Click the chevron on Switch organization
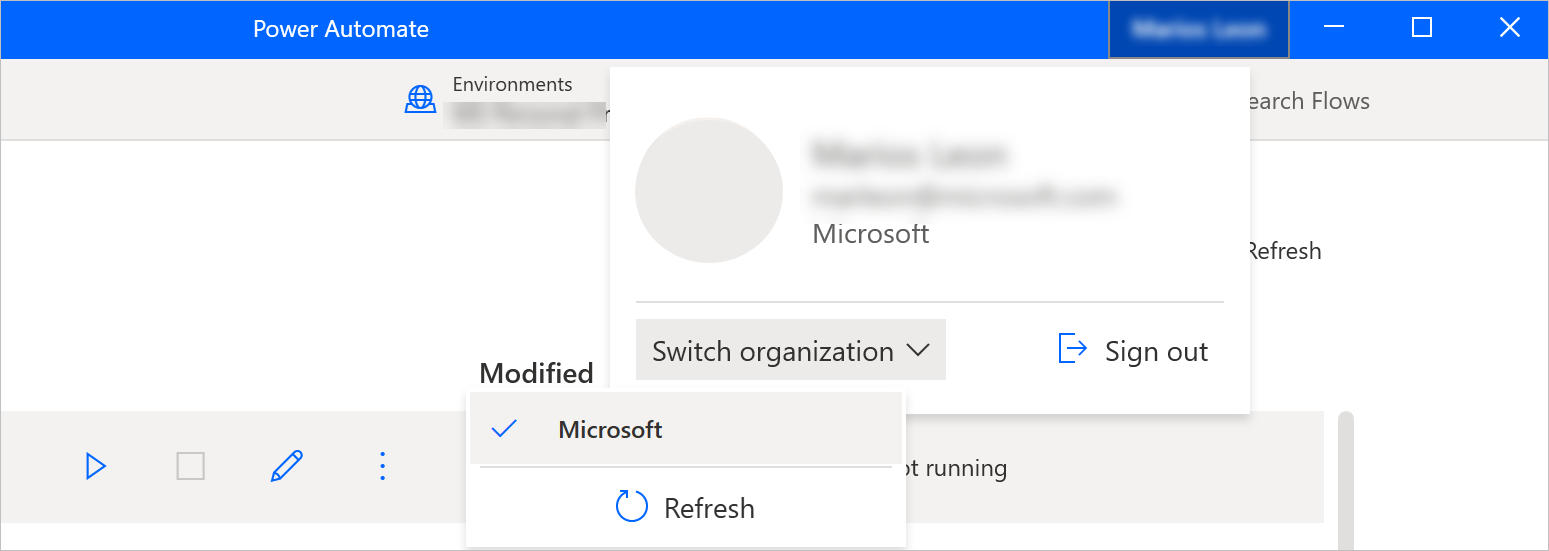The width and height of the screenshot is (1549, 551). [918, 351]
